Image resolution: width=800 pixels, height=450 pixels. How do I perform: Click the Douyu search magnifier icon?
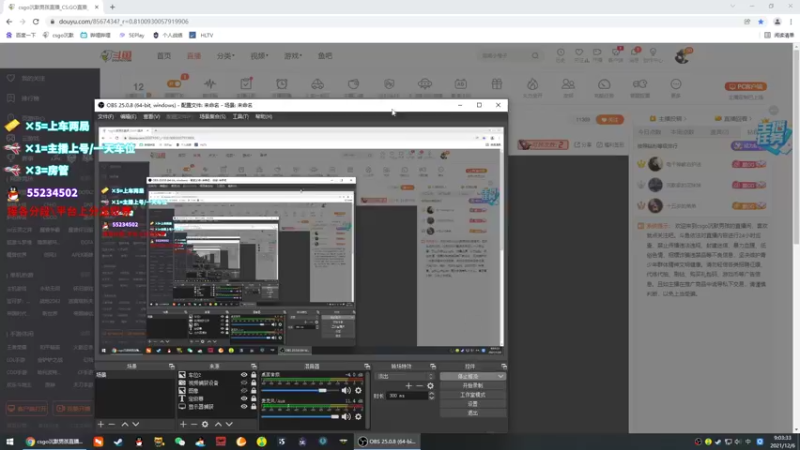pos(535,56)
